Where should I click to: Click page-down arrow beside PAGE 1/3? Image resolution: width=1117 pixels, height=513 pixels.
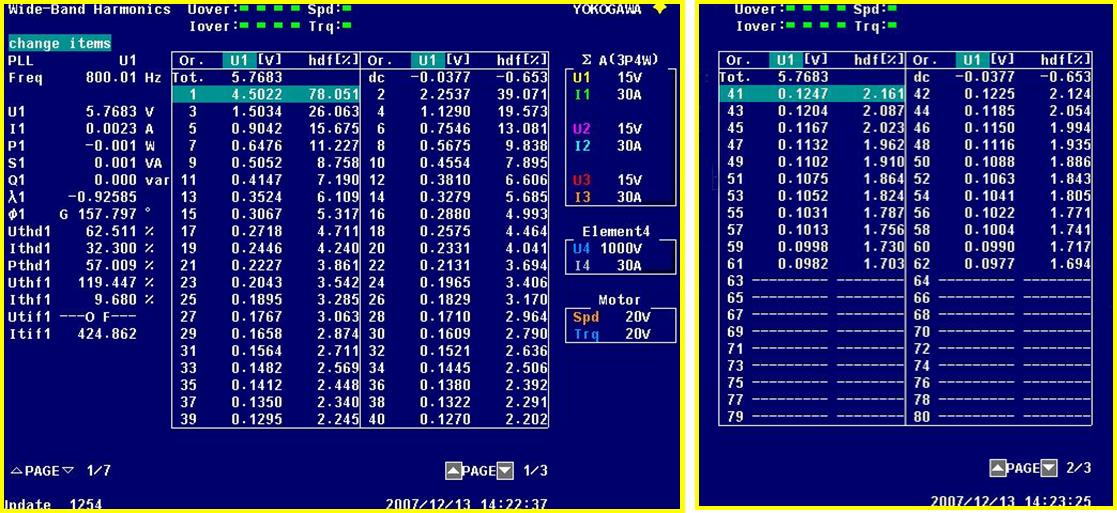504,470
